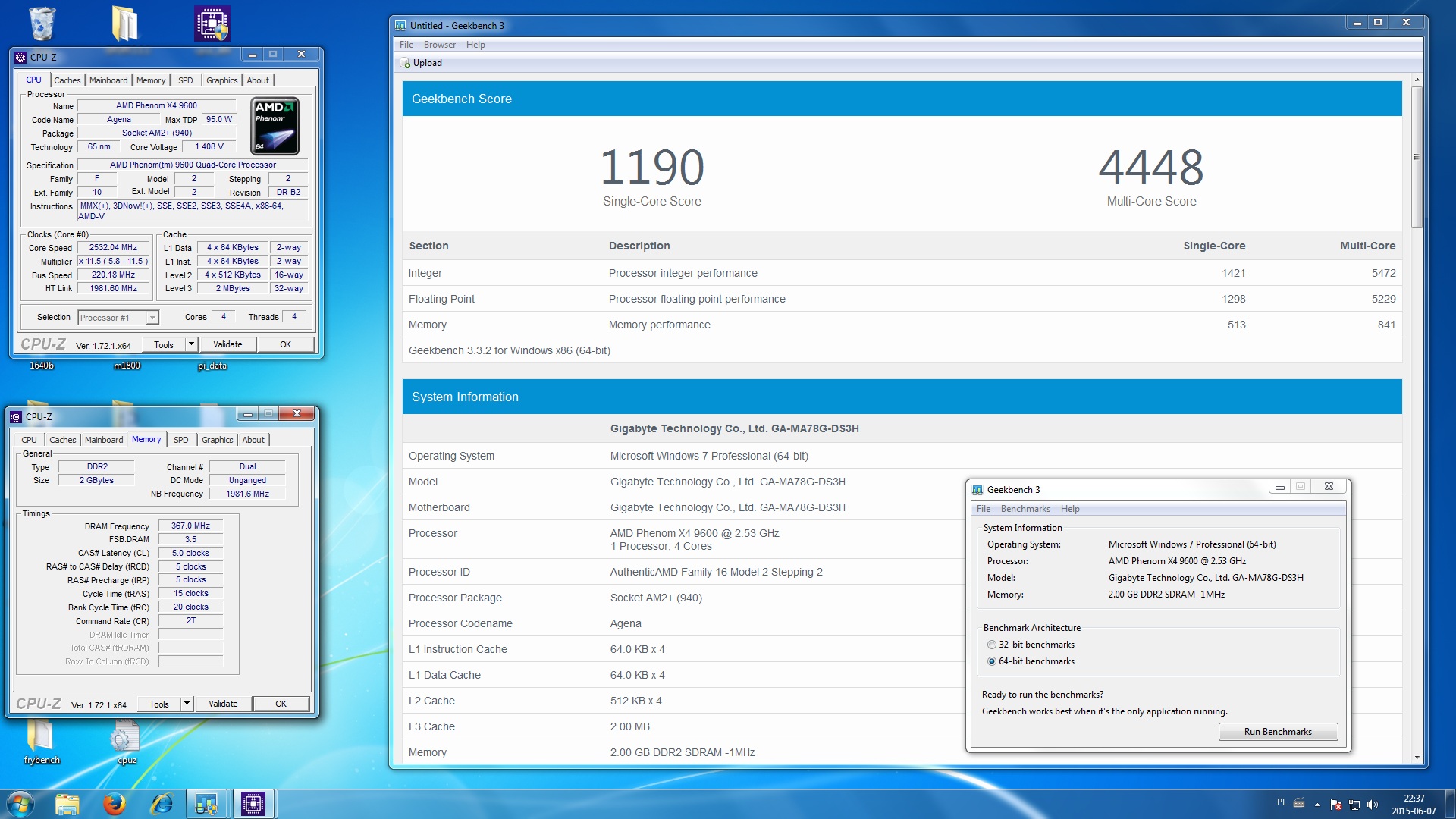The image size is (1456, 819).
Task: Click the Run Benchmarks button
Action: 1278,732
